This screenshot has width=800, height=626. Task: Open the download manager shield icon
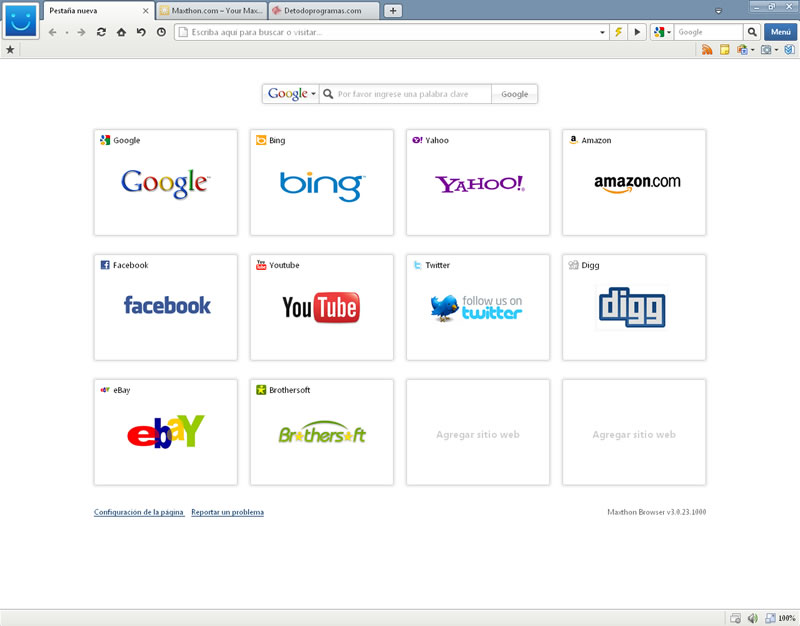click(789, 49)
